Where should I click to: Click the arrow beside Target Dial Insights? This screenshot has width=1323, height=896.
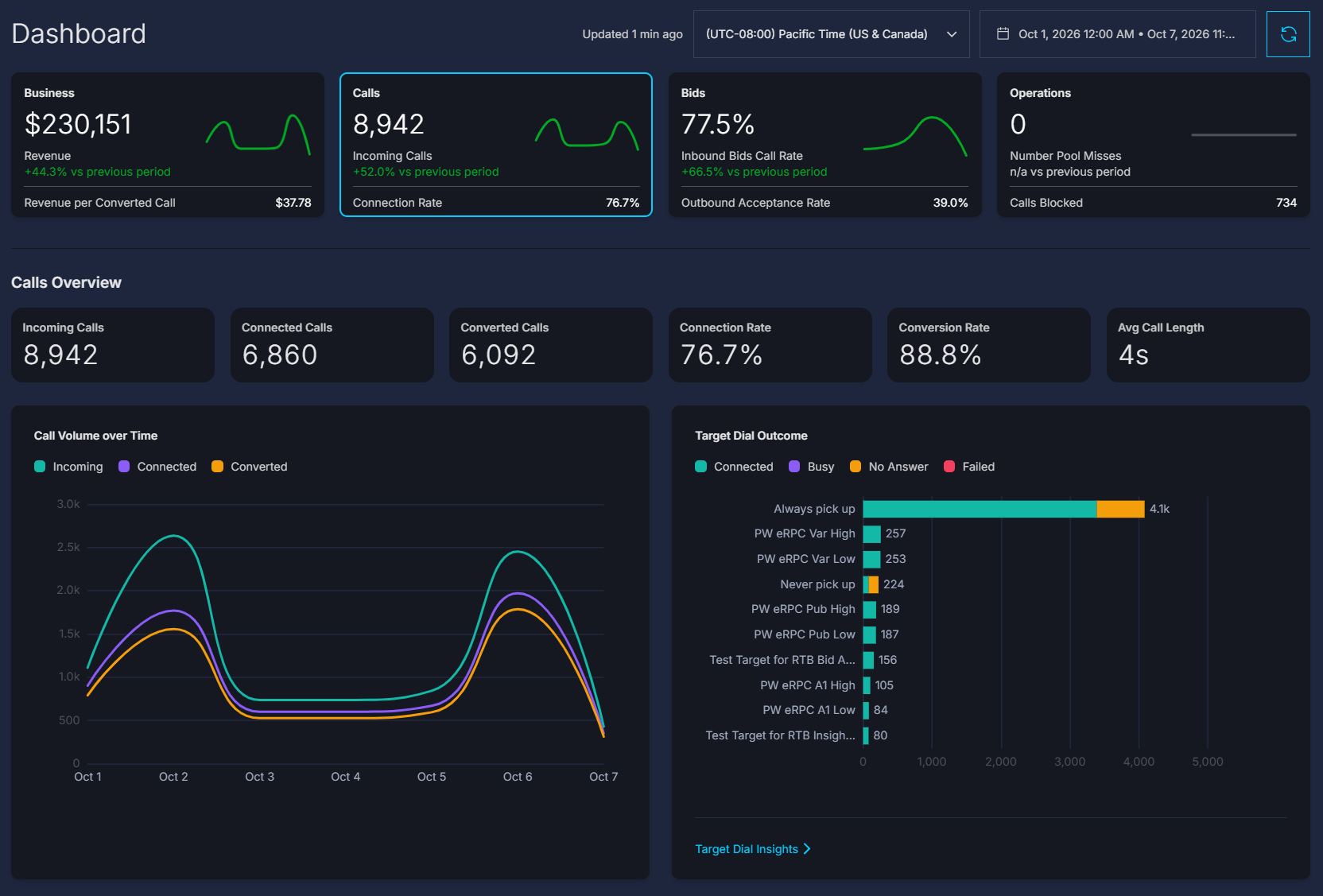tap(807, 849)
